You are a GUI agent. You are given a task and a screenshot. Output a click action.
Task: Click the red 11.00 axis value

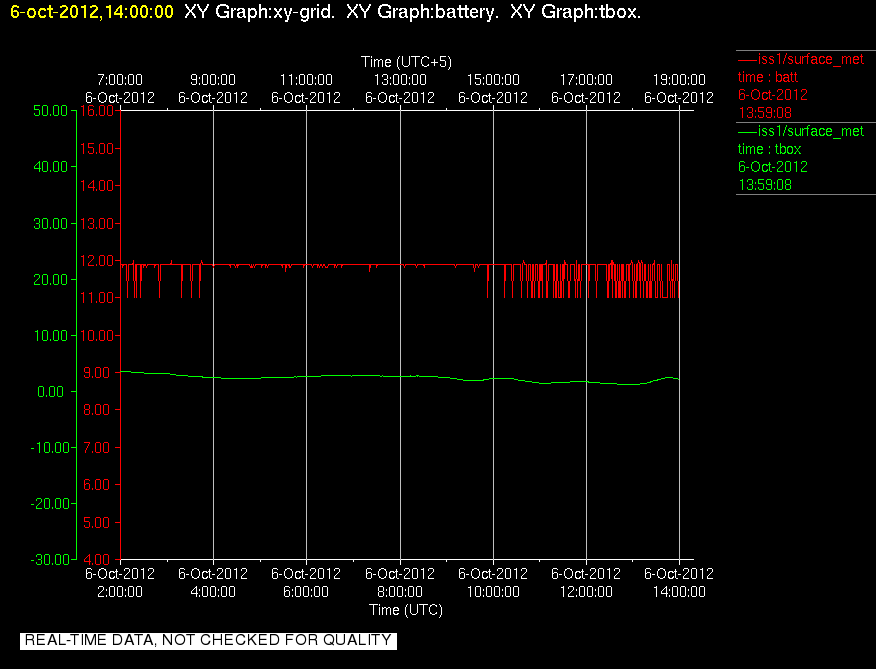click(x=97, y=298)
